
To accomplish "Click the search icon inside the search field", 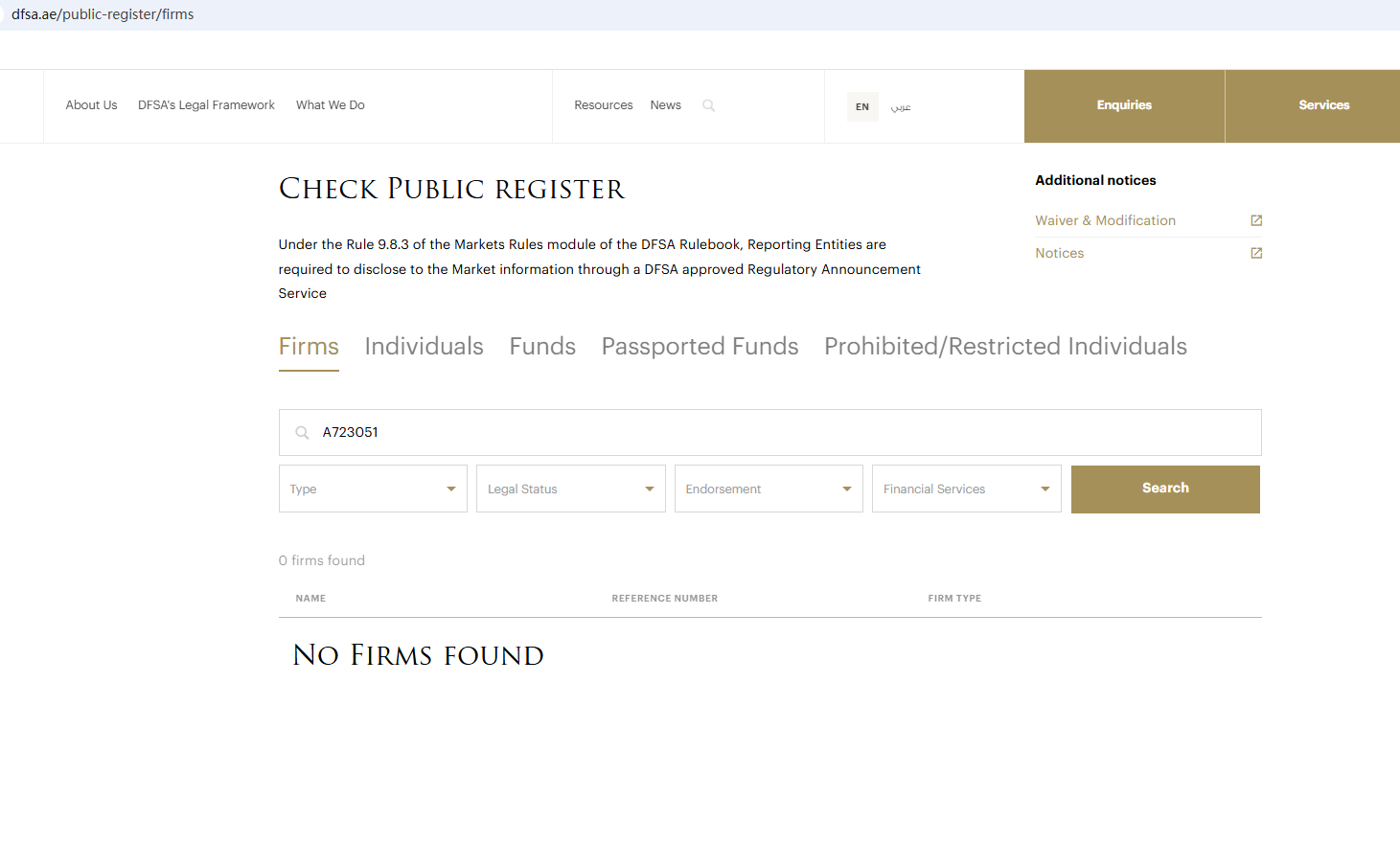I will coord(302,433).
